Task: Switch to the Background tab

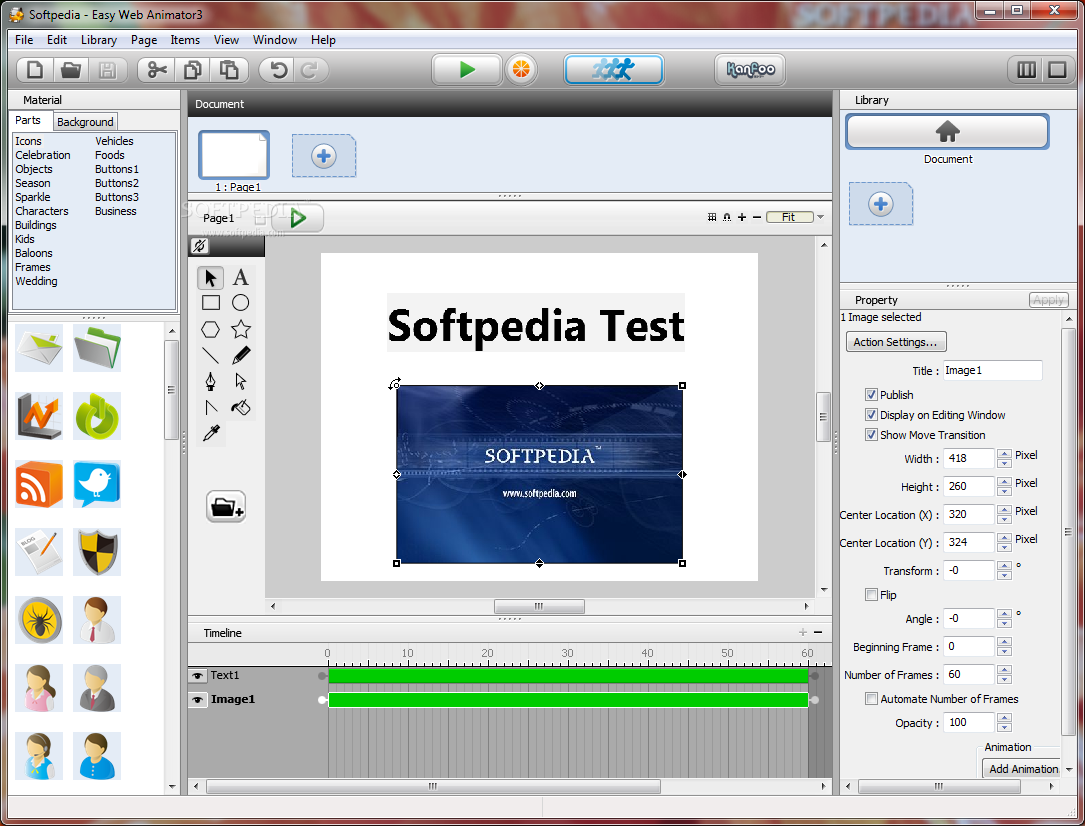Action: (x=85, y=122)
